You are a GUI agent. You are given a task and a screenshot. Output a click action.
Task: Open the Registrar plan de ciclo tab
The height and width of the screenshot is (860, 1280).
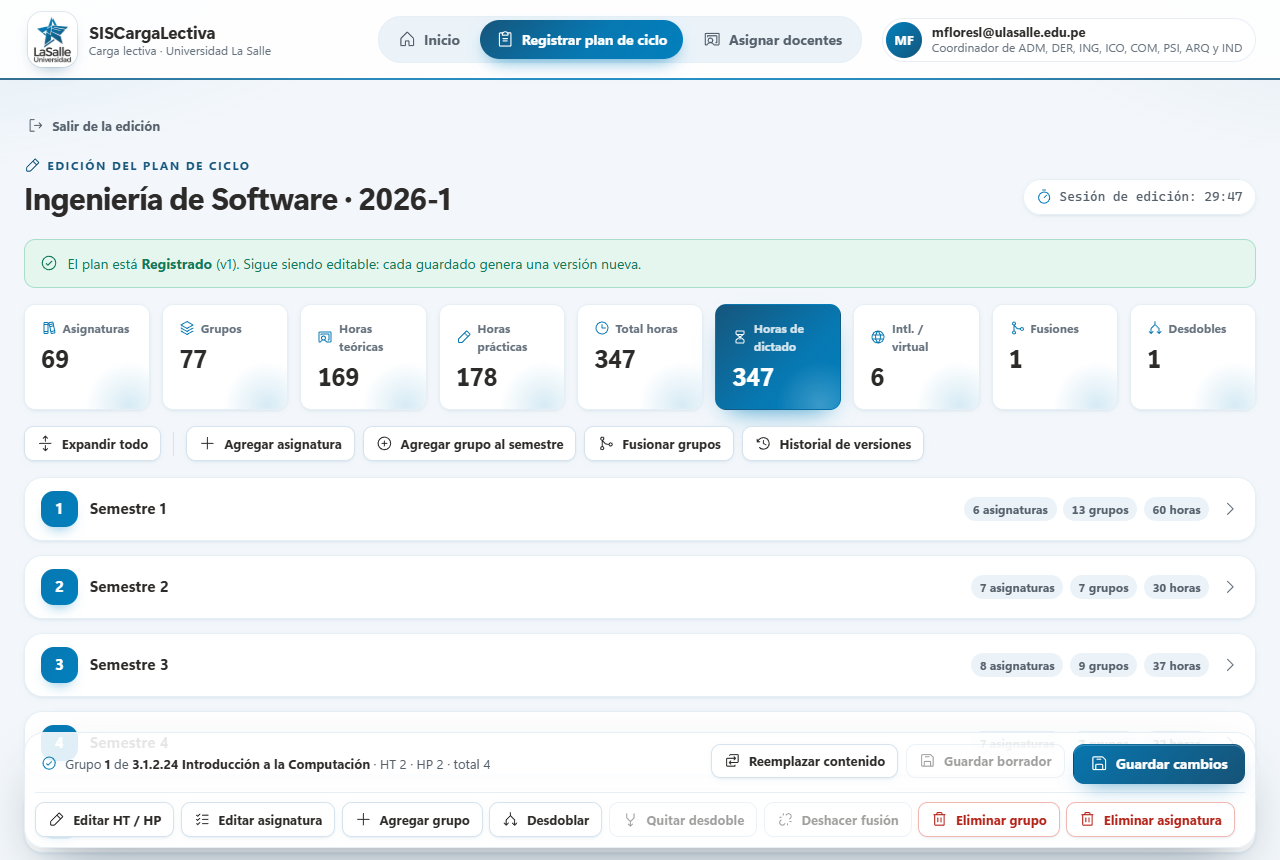tap(581, 40)
